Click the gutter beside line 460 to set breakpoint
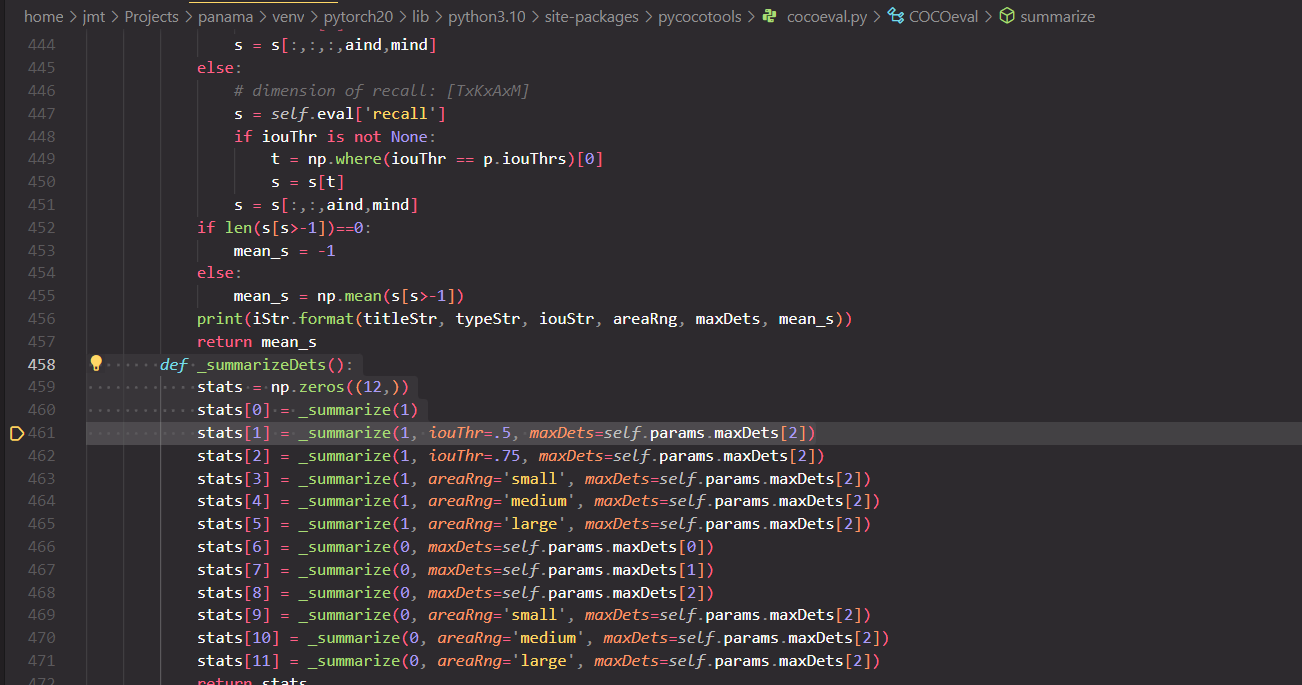 (17, 409)
